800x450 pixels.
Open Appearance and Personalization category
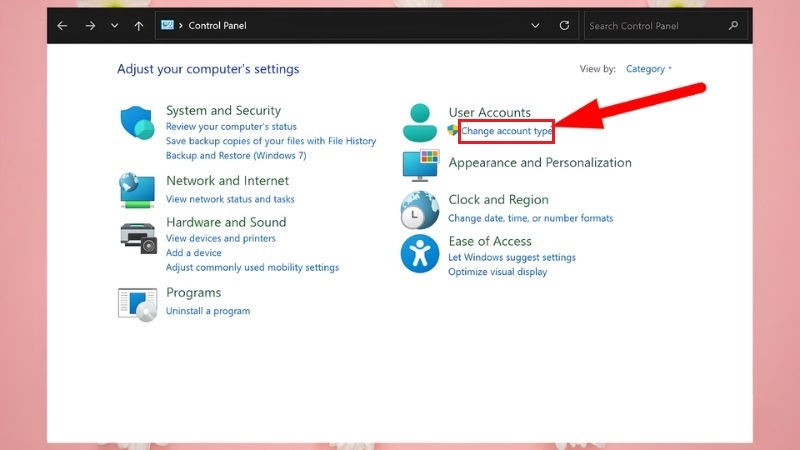click(x=540, y=163)
